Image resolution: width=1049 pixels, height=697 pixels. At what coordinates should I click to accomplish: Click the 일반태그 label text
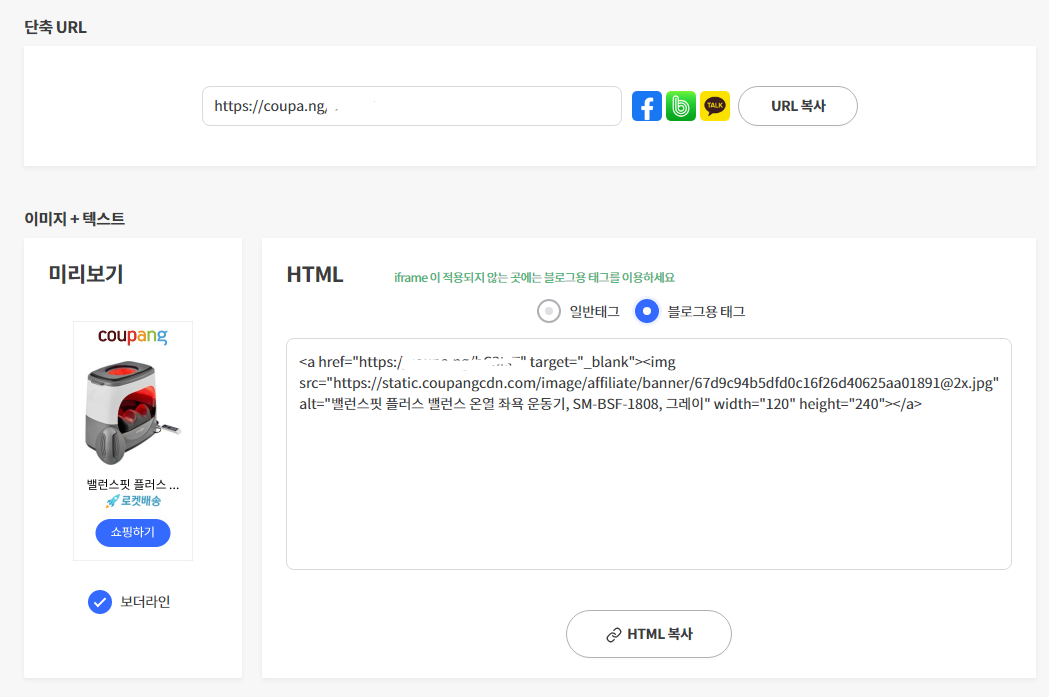[594, 312]
